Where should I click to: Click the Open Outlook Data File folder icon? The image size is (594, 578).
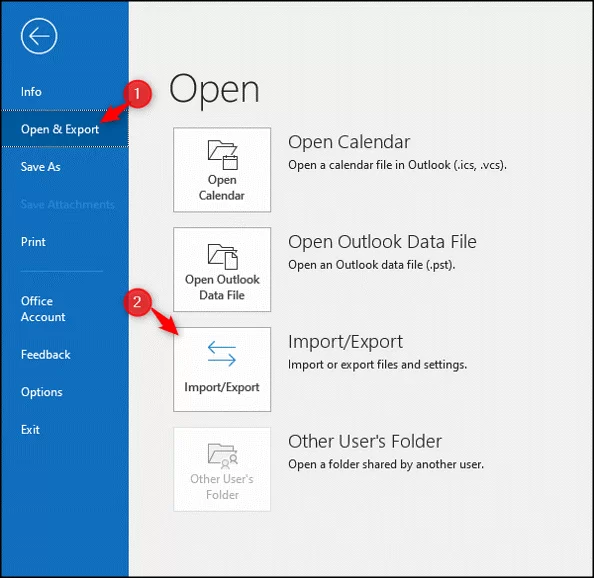pyautogui.click(x=222, y=256)
